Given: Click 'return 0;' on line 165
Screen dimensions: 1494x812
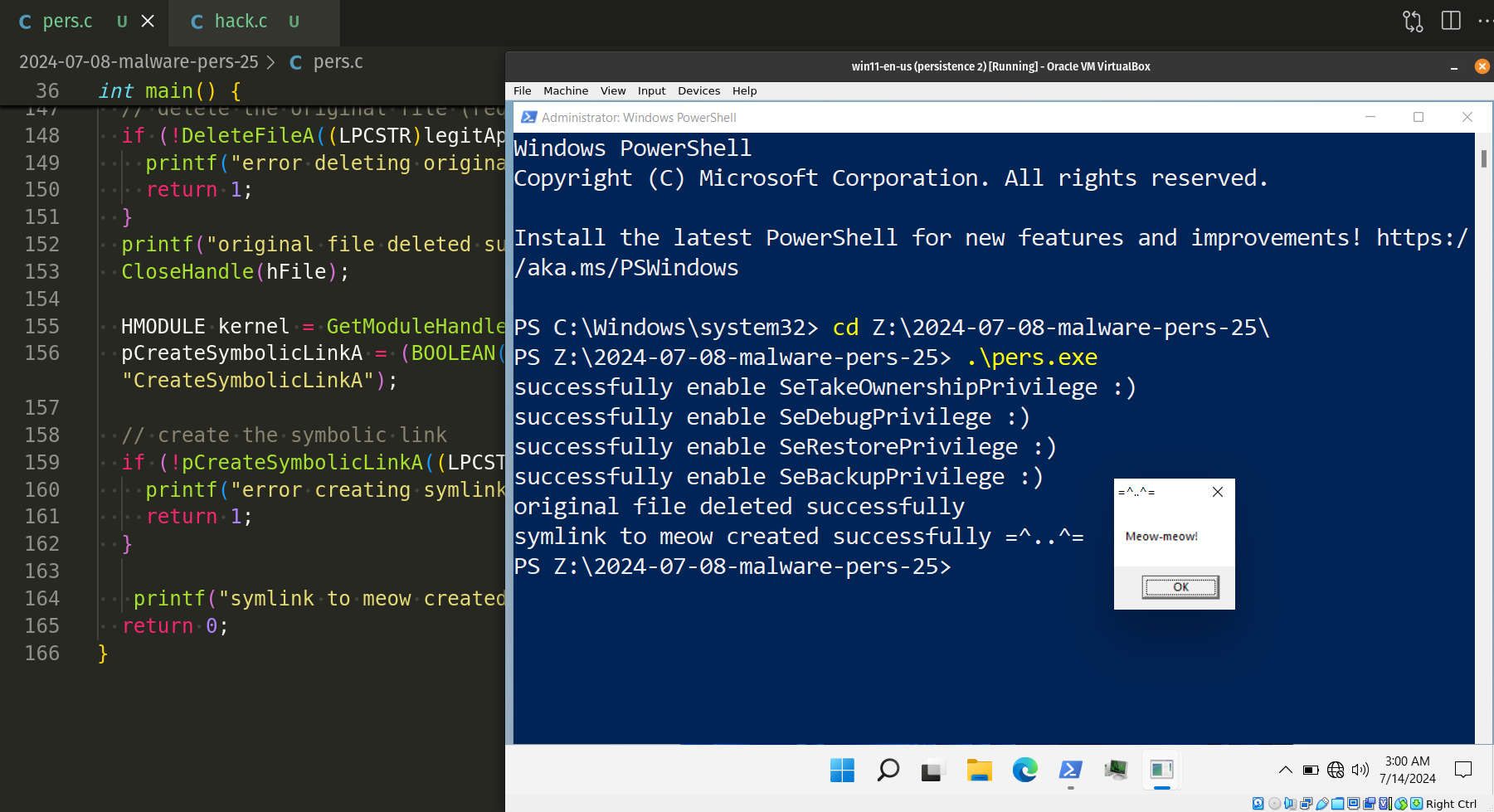Looking at the screenshot, I should (x=175, y=625).
